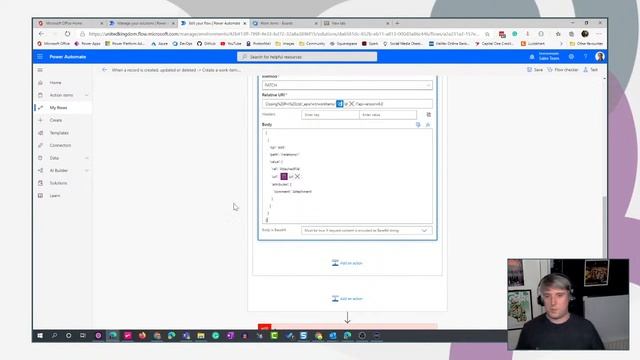Viewport: 640px width, 360px height.
Task: Open the app launcher waffle icon
Action: [40, 57]
